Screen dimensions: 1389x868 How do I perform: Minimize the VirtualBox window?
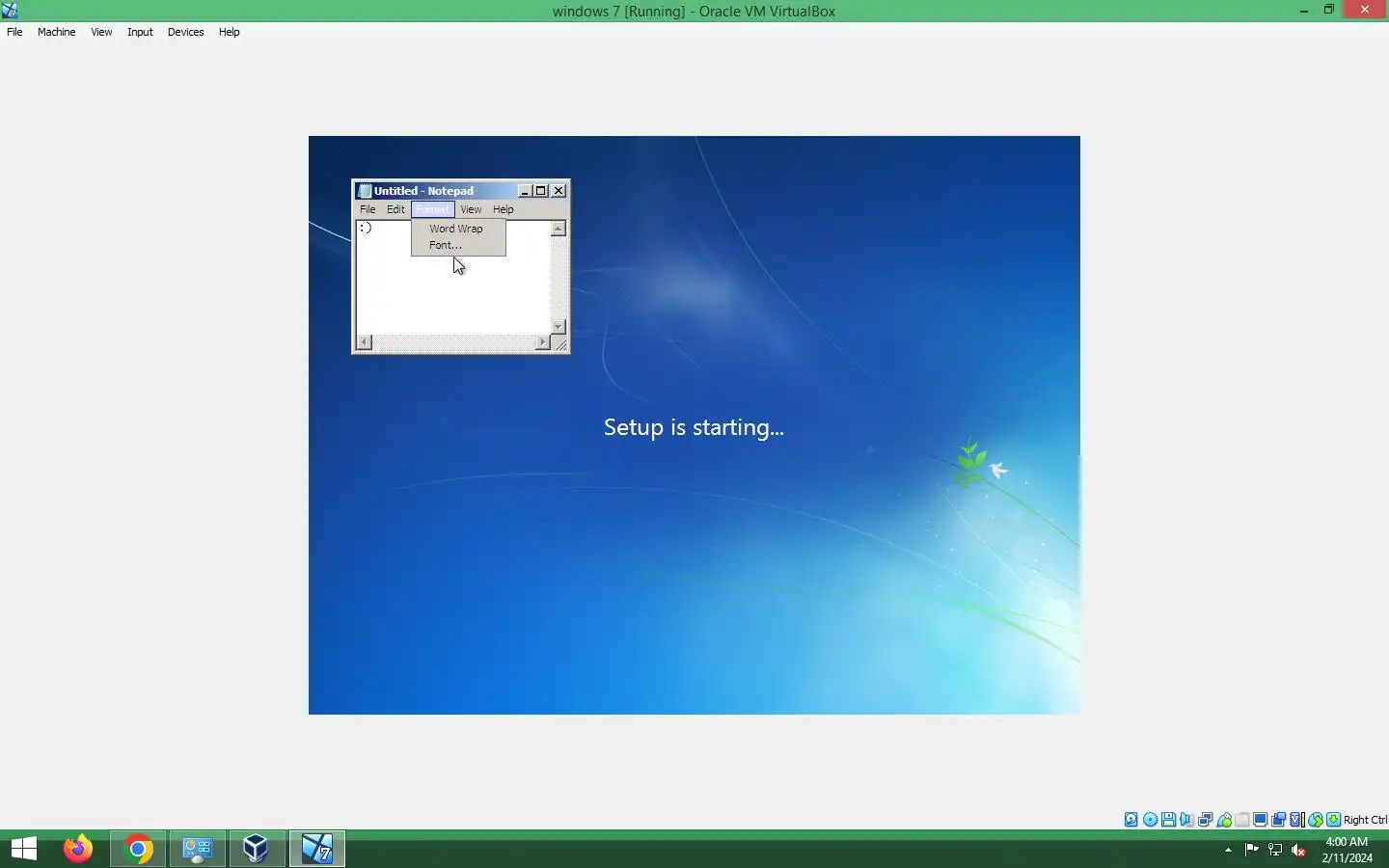coord(1304,11)
